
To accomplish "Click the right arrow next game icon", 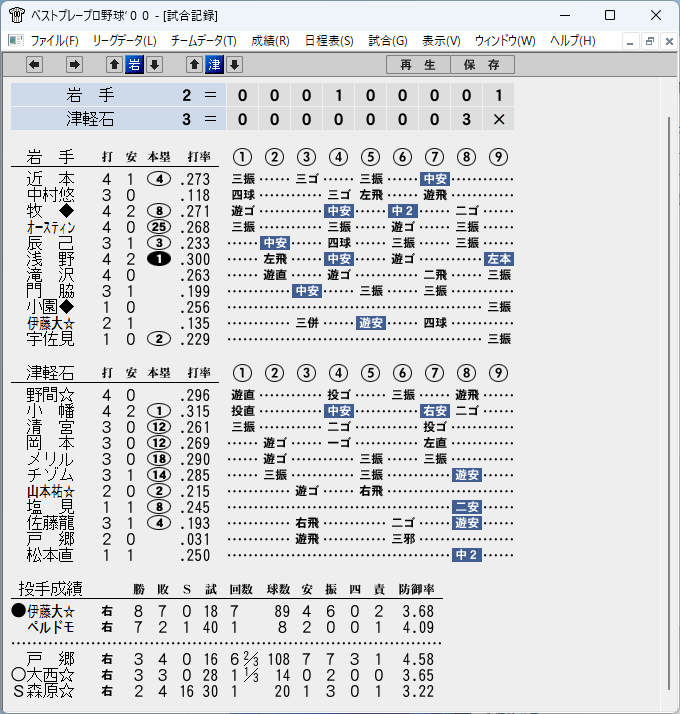I will pos(74,65).
